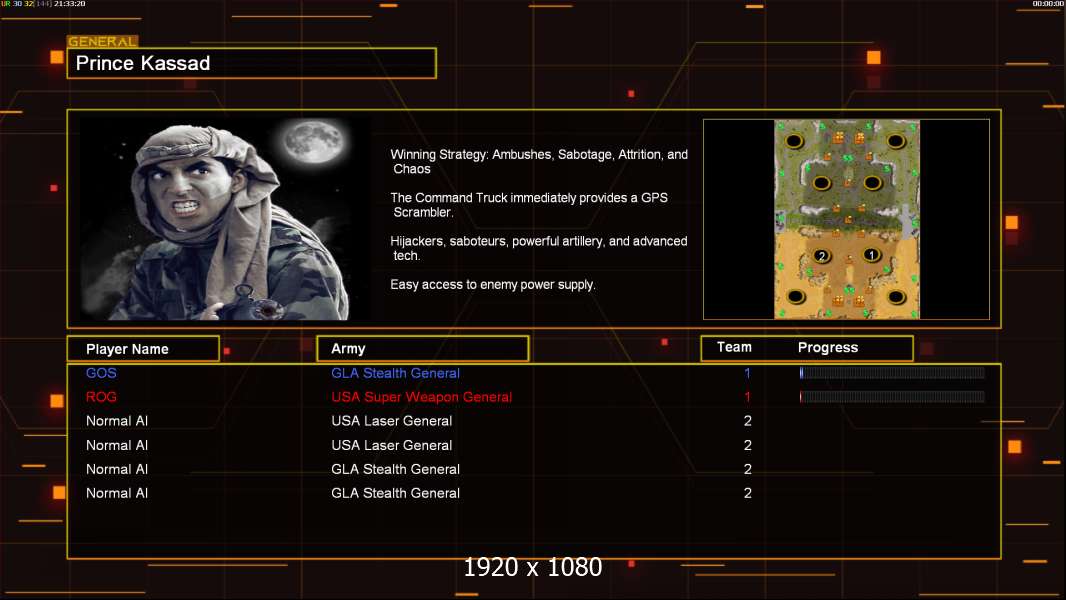Screen dimensions: 1066x600
Task: Click the 21:33:20 clock readout at top
Action: pyautogui.click(x=69, y=4)
